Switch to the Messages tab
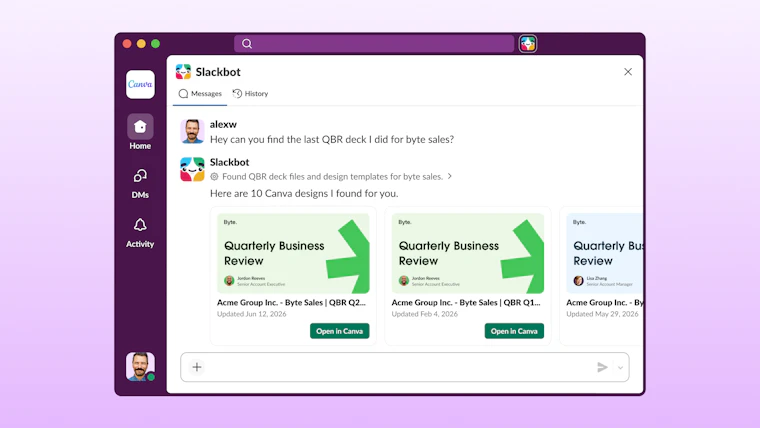Screen dimensions: 760x428 pyautogui.click(x=200, y=94)
